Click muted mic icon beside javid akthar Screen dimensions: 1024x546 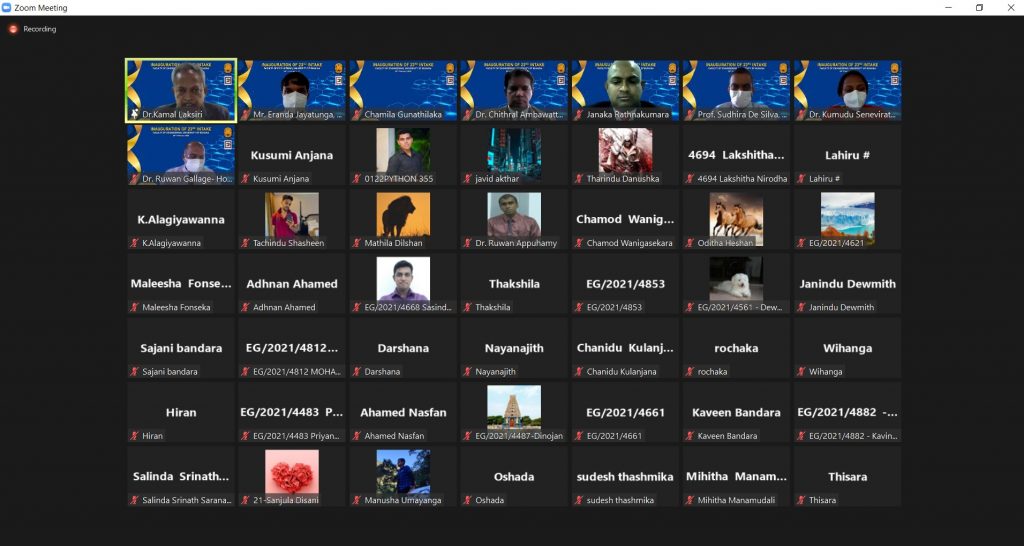point(467,179)
